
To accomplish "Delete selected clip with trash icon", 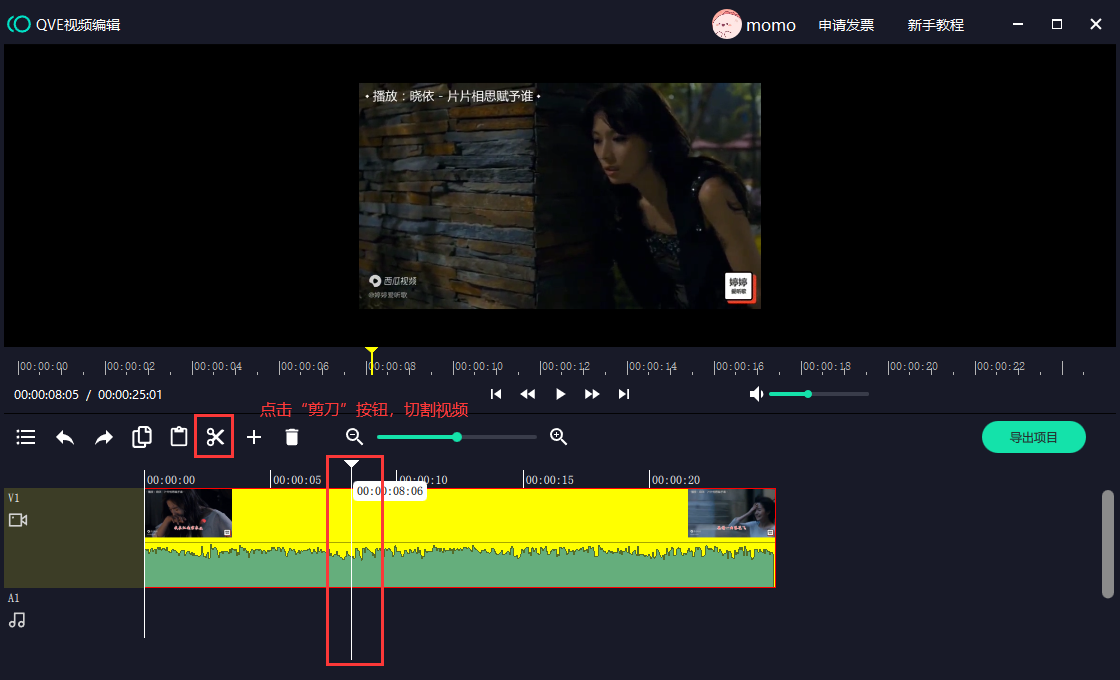I will click(x=292, y=437).
